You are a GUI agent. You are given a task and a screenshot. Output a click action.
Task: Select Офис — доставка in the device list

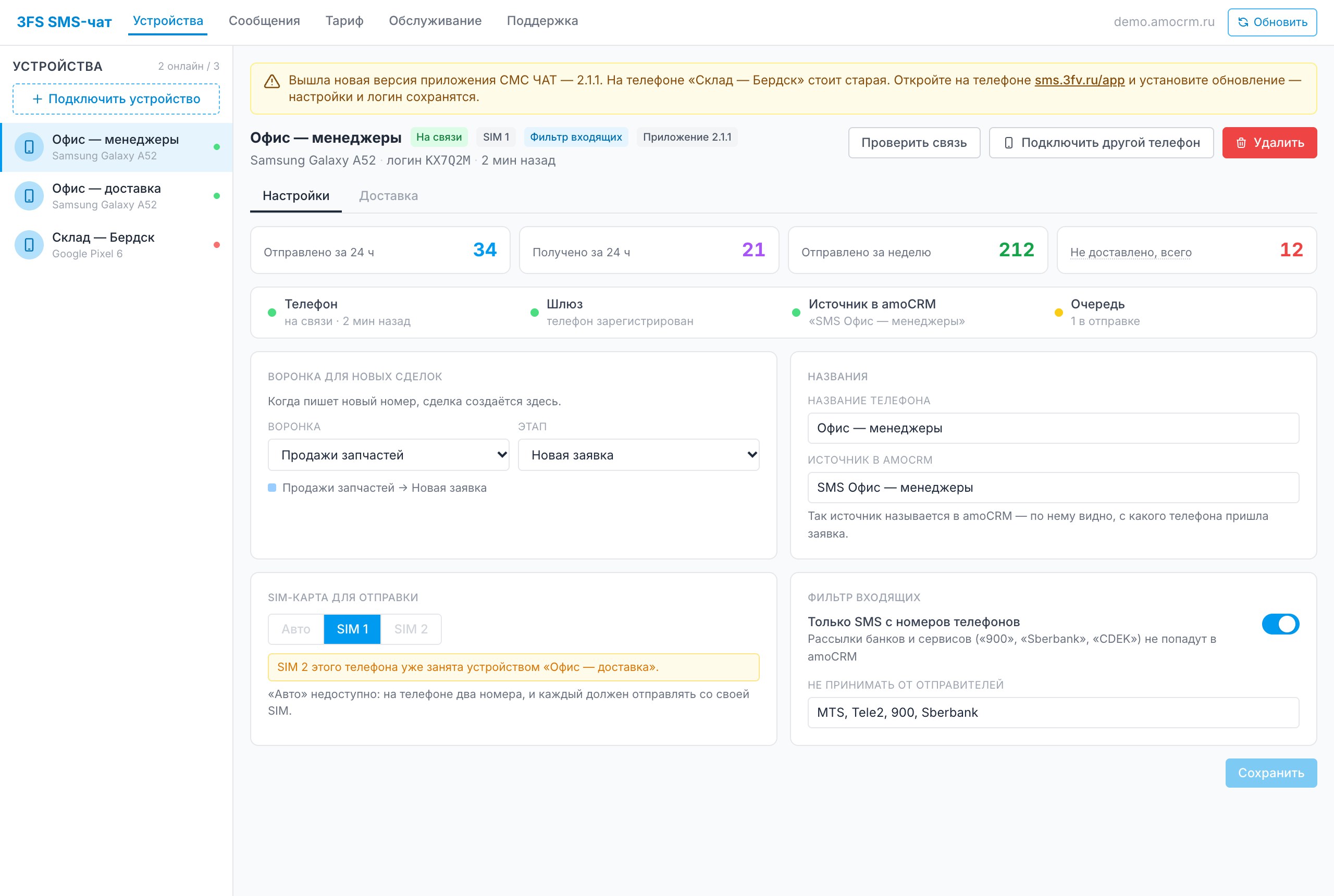(x=116, y=196)
